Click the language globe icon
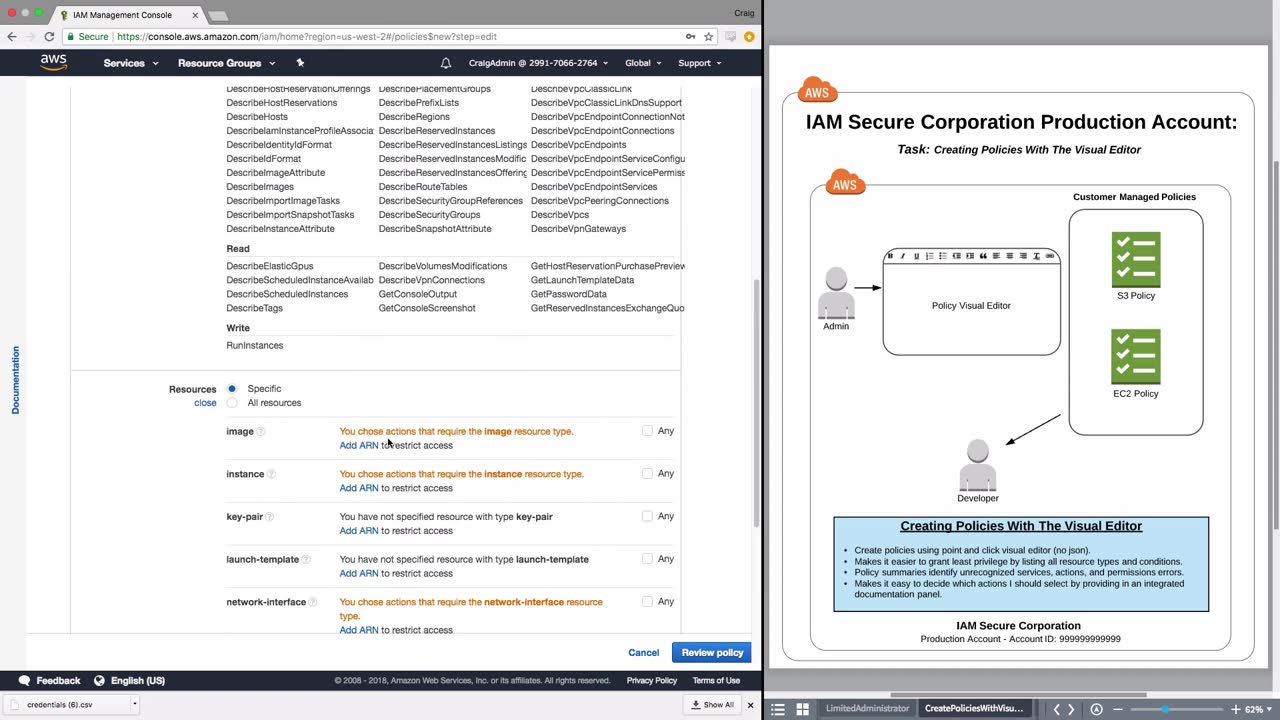1280x720 pixels. (99, 680)
